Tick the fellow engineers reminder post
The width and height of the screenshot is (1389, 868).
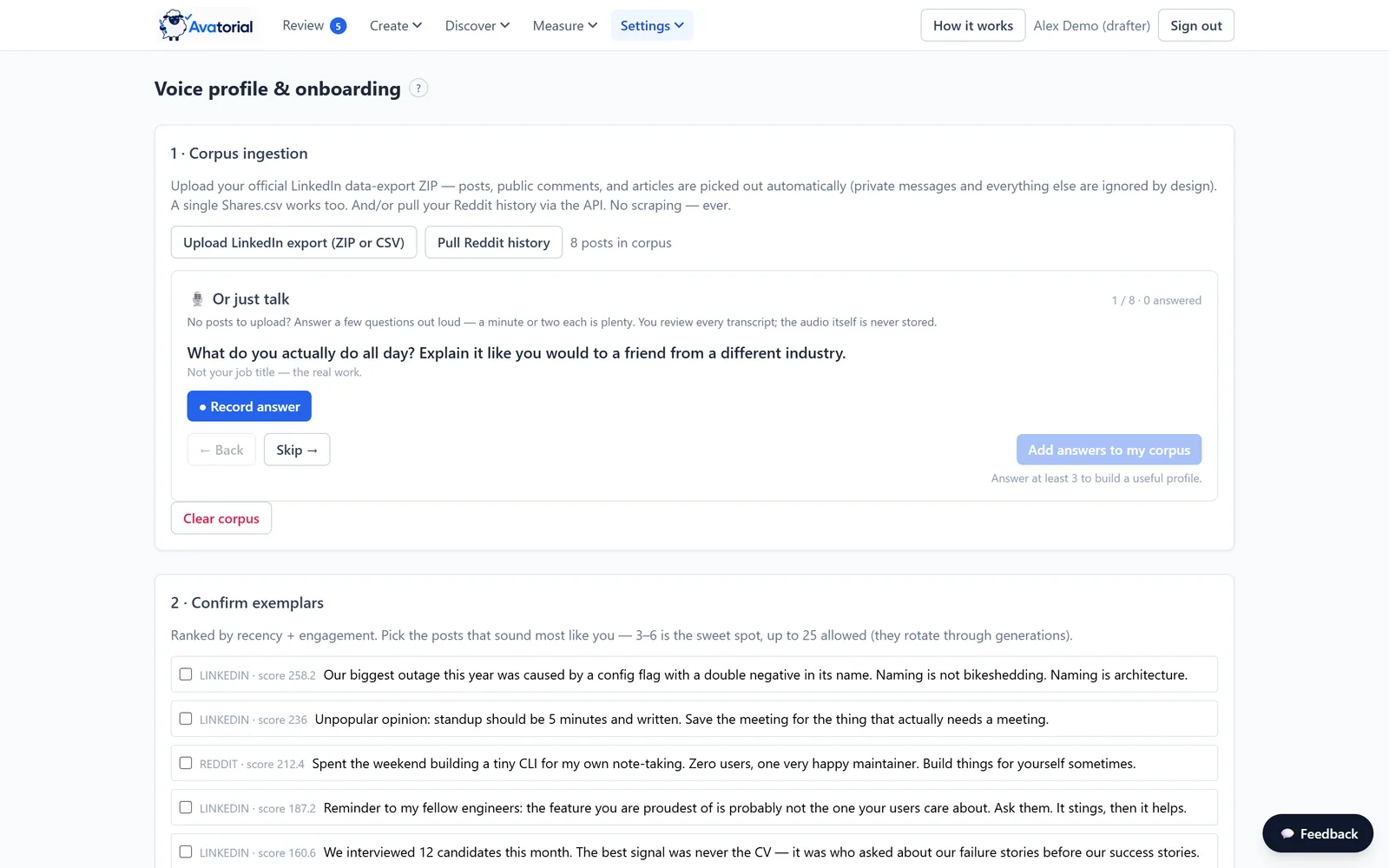(186, 807)
